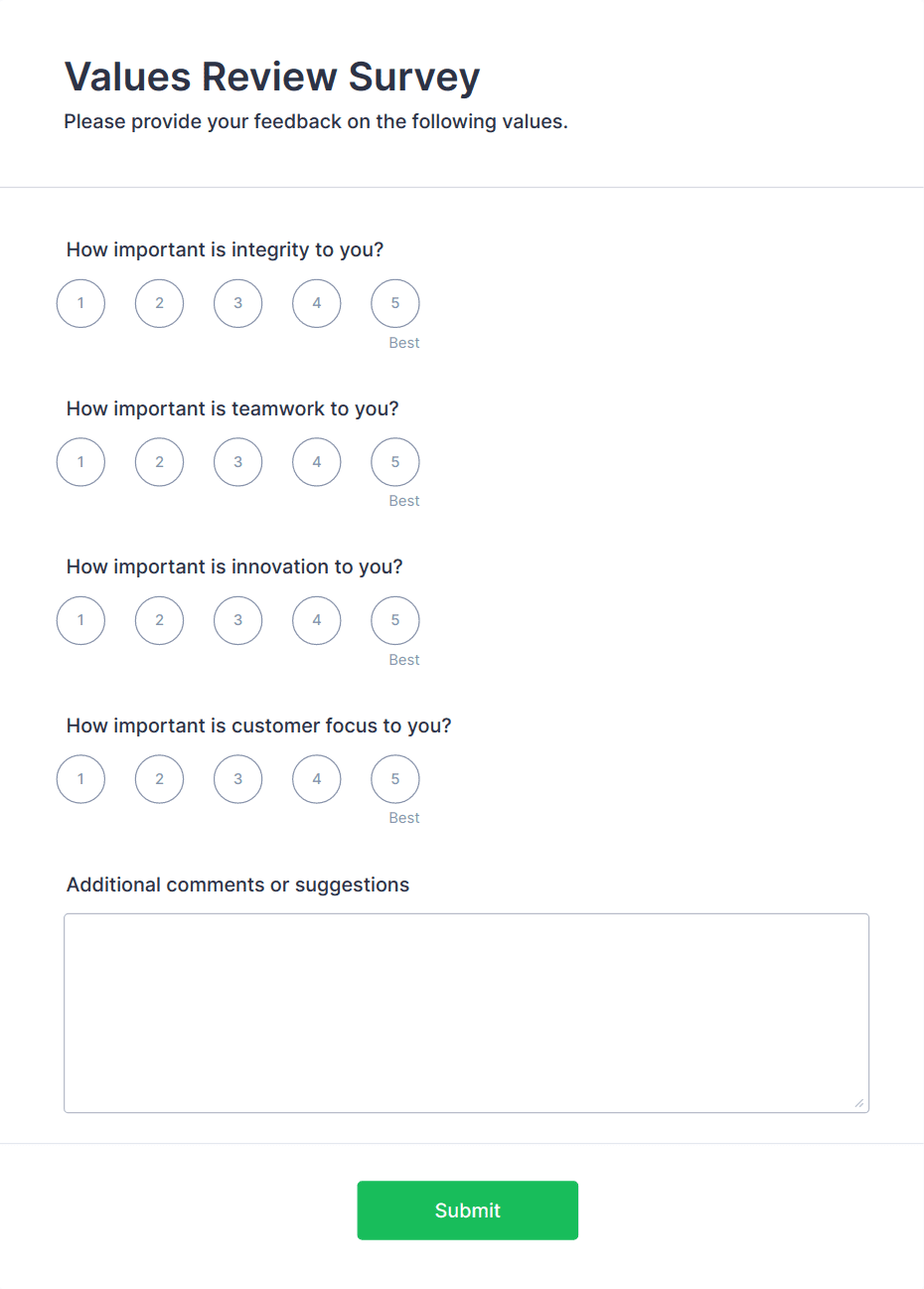The width and height of the screenshot is (924, 1289).
Task: Rate teamwork importance as 5
Action: (x=395, y=462)
